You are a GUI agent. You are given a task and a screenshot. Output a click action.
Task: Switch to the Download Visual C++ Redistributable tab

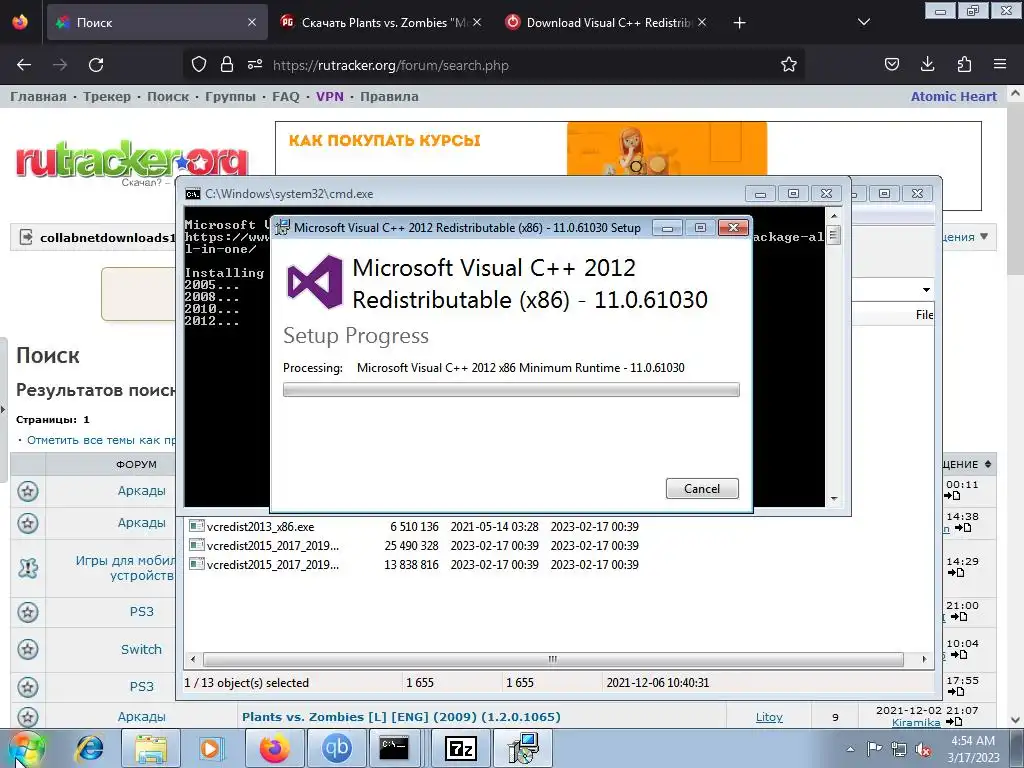605,22
